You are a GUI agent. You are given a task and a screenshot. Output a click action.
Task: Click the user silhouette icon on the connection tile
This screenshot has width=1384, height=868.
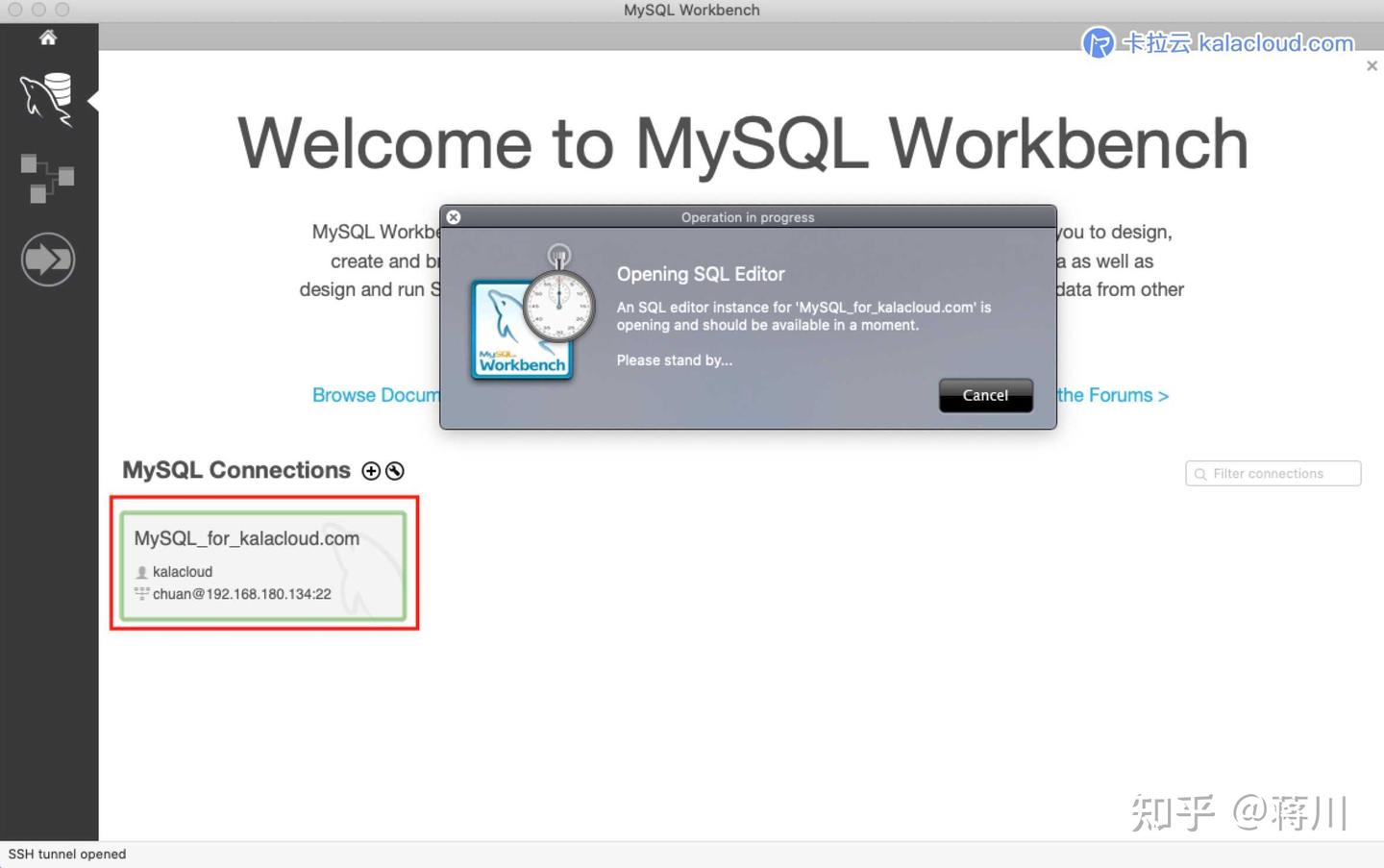click(x=142, y=571)
